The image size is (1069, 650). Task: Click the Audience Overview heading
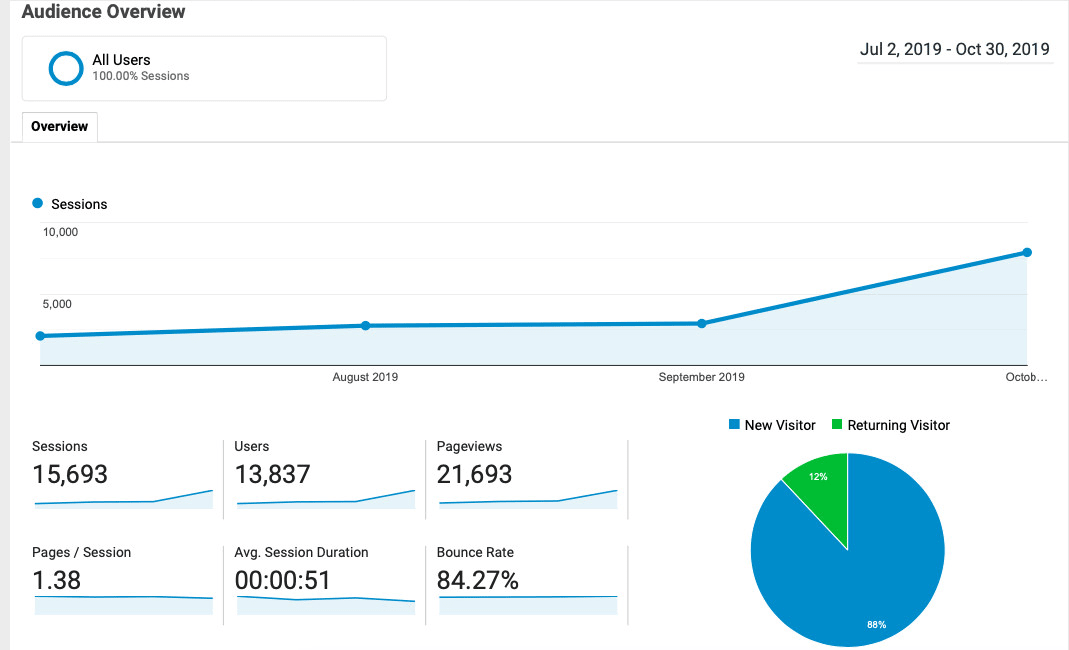coord(103,12)
